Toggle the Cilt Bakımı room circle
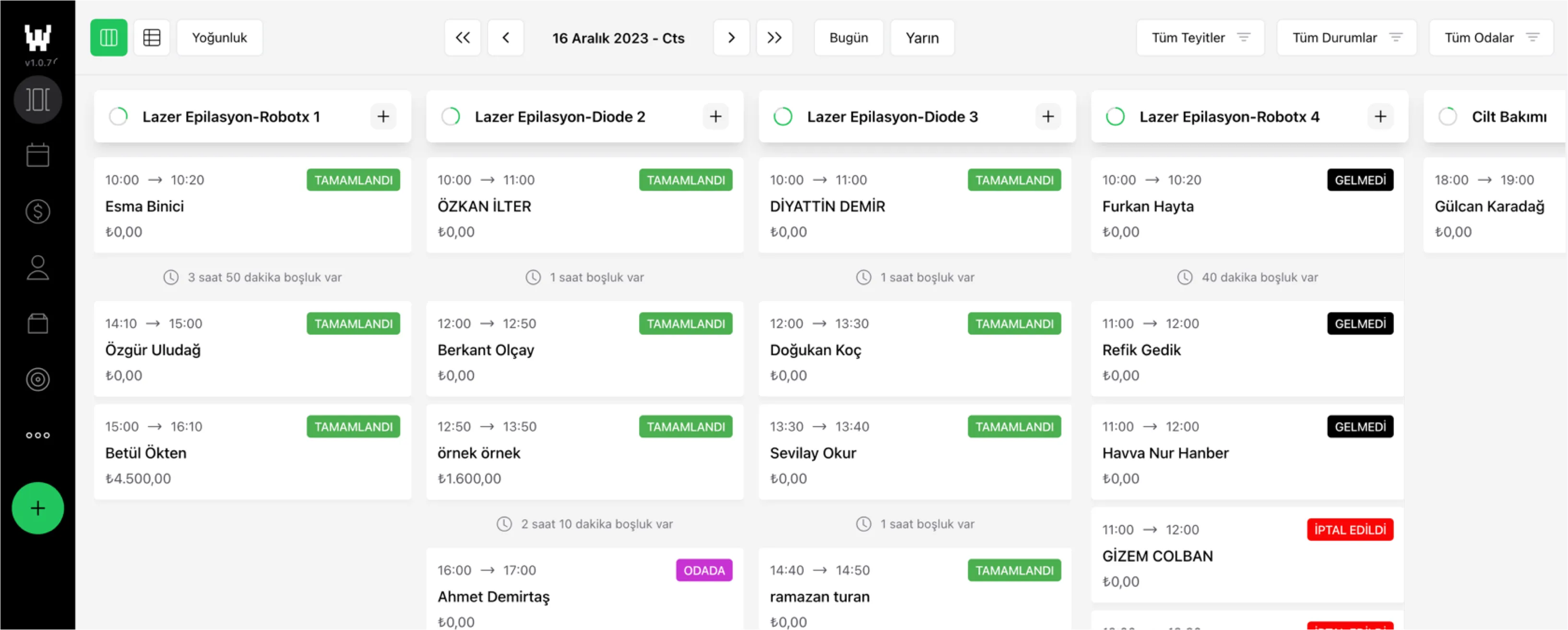This screenshot has height=630, width=1568. (1448, 116)
